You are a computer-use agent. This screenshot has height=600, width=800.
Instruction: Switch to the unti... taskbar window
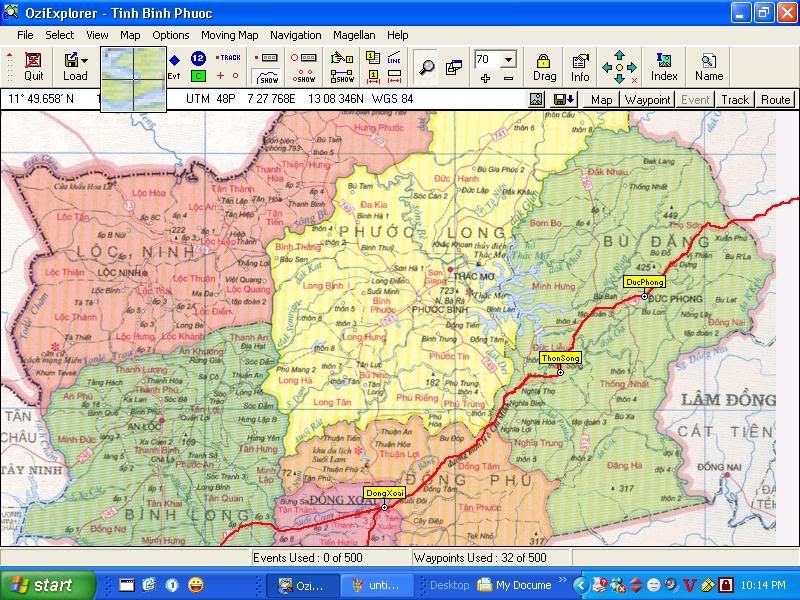[x=378, y=585]
